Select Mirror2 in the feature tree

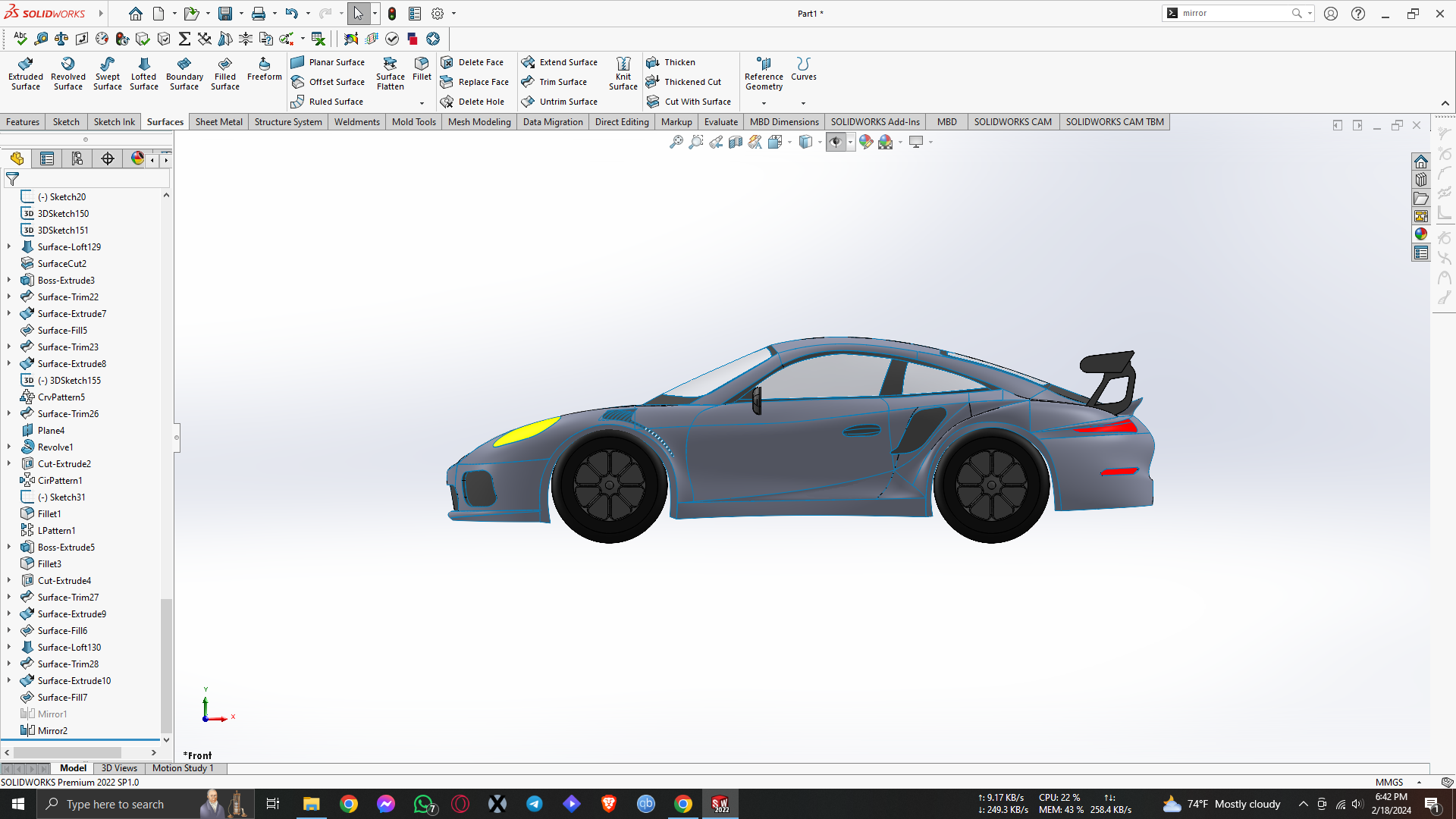[x=52, y=730]
